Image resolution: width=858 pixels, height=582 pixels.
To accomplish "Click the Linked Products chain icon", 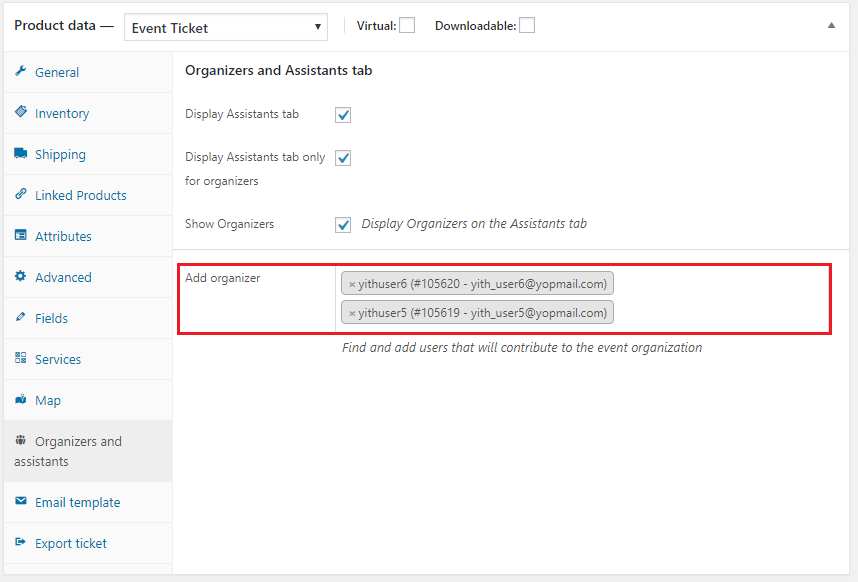I will 20,195.
